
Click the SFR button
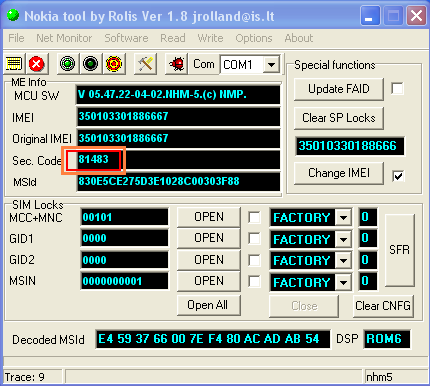(399, 250)
